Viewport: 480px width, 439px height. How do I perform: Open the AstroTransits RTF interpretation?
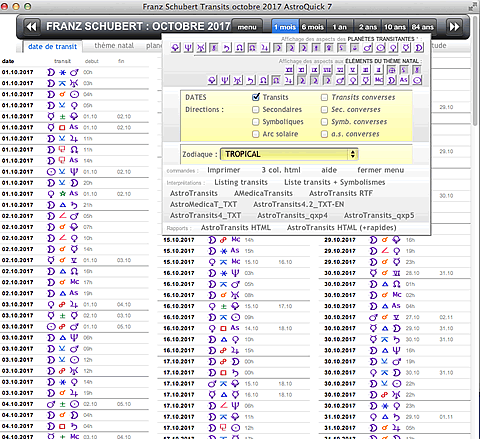[x=341, y=193]
